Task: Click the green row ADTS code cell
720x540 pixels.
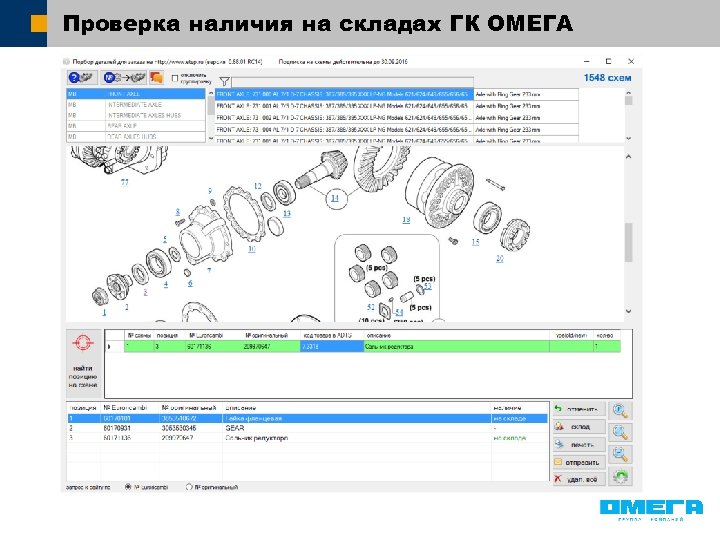Action: tap(332, 347)
